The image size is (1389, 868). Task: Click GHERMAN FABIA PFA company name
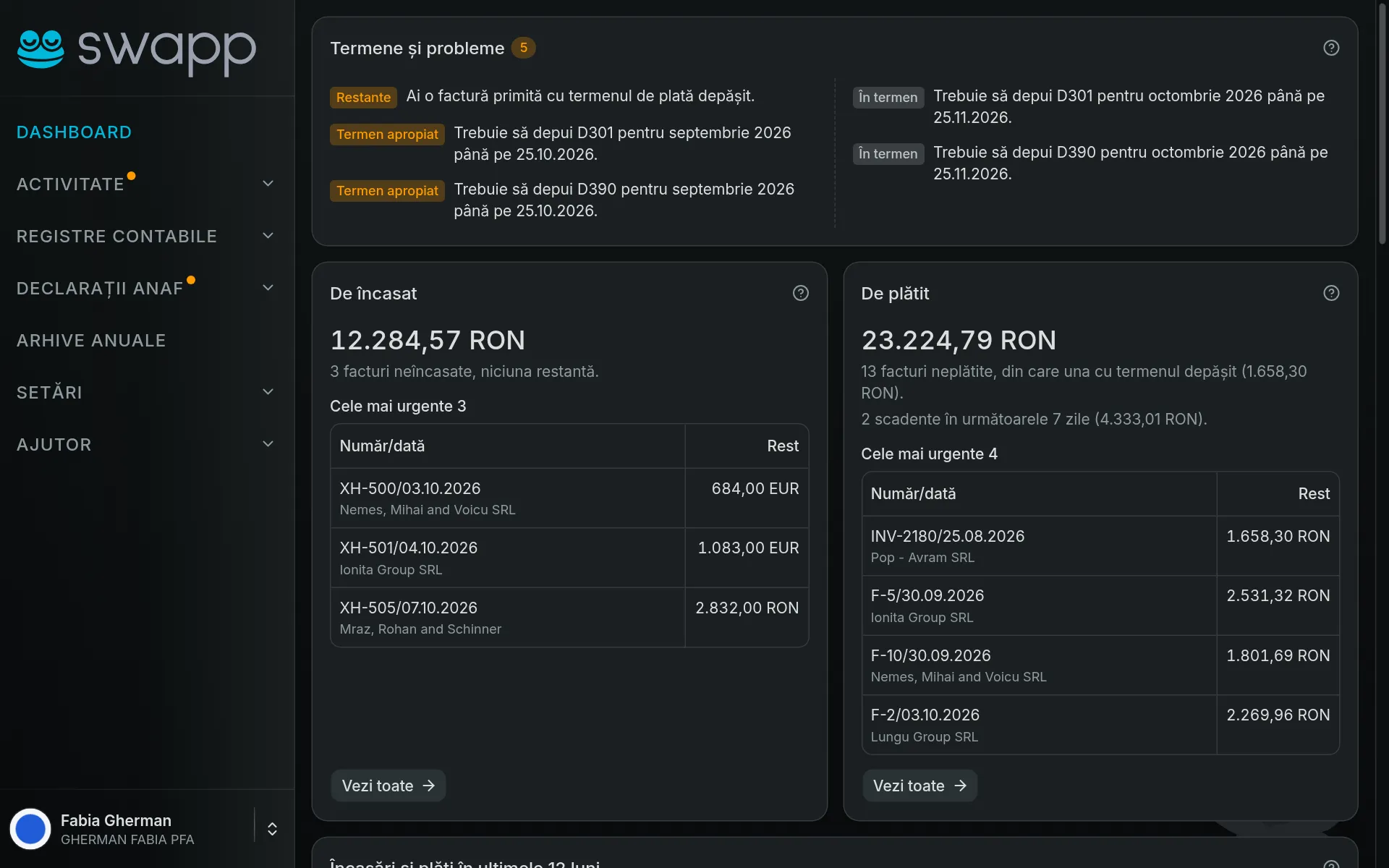coord(127,840)
